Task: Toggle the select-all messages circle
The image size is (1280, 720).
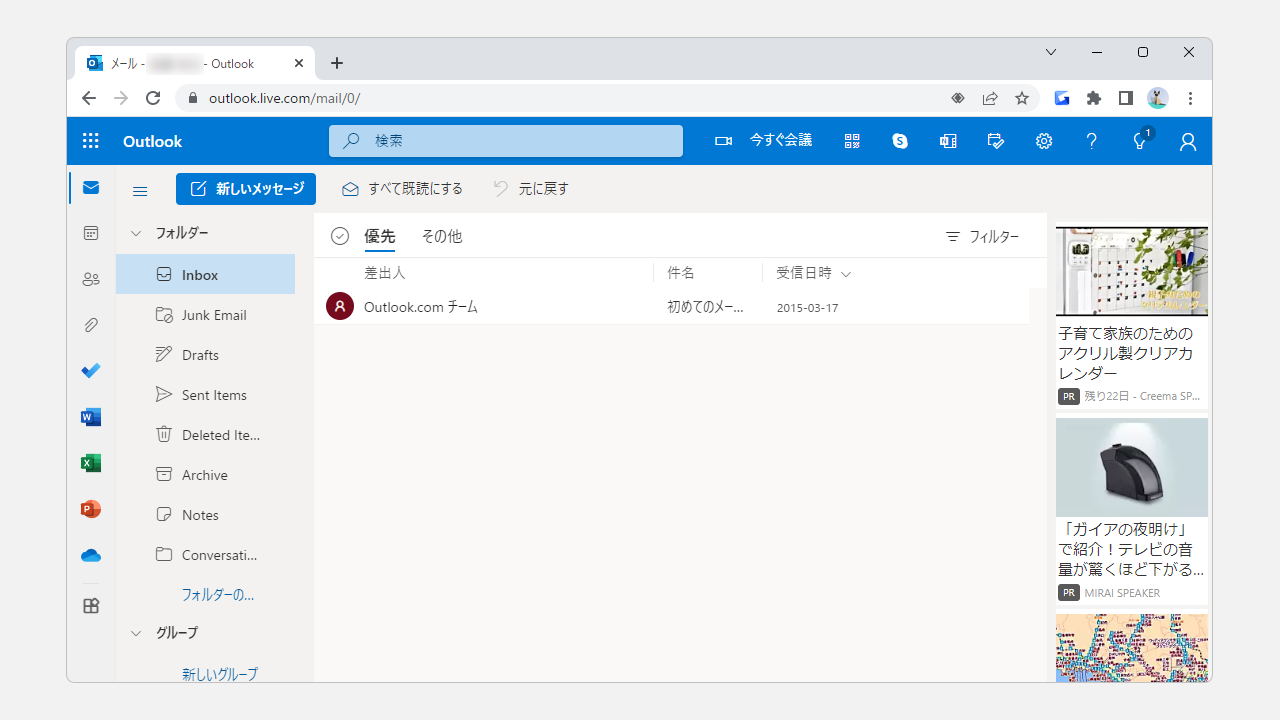Action: coord(340,235)
